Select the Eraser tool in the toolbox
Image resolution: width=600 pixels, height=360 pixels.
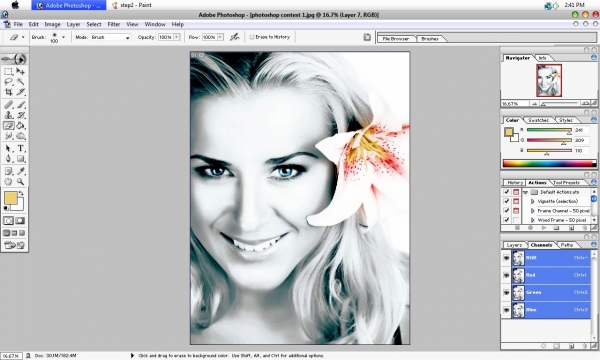[x=8, y=125]
